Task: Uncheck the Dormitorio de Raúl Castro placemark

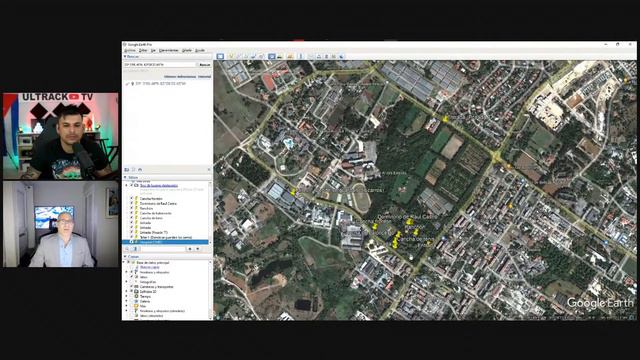Action: tap(132, 203)
